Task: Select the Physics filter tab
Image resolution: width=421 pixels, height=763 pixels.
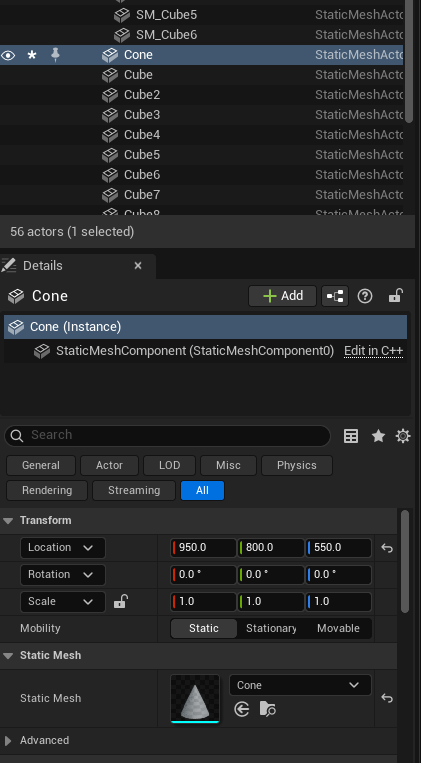Action: 297,465
